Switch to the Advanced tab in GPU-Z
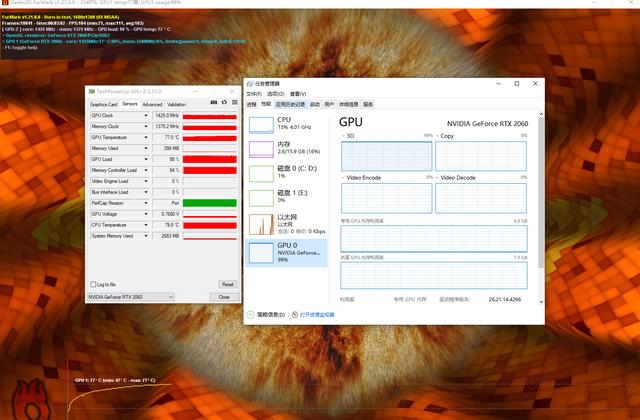This screenshot has height=420, width=640. pos(152,104)
